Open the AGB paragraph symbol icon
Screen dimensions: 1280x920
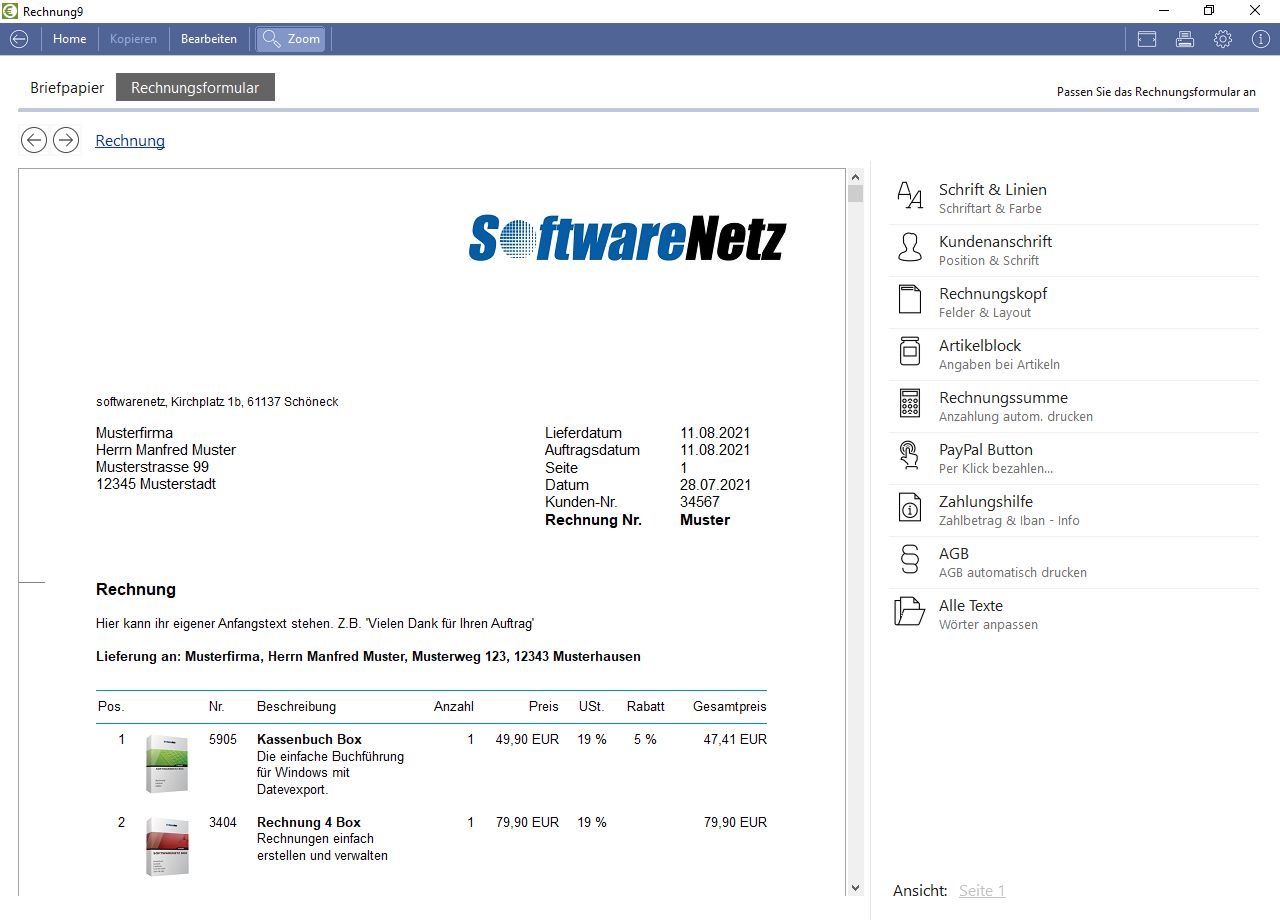[910, 561]
